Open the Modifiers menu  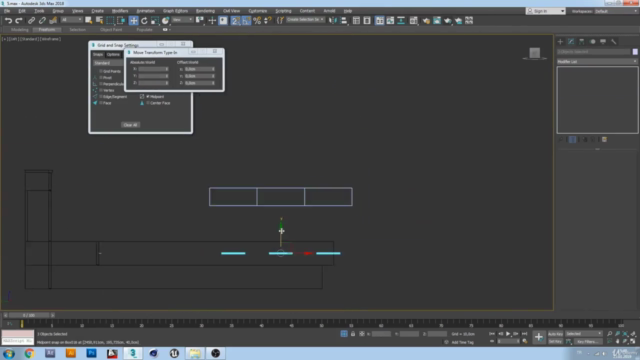pyautogui.click(x=120, y=11)
